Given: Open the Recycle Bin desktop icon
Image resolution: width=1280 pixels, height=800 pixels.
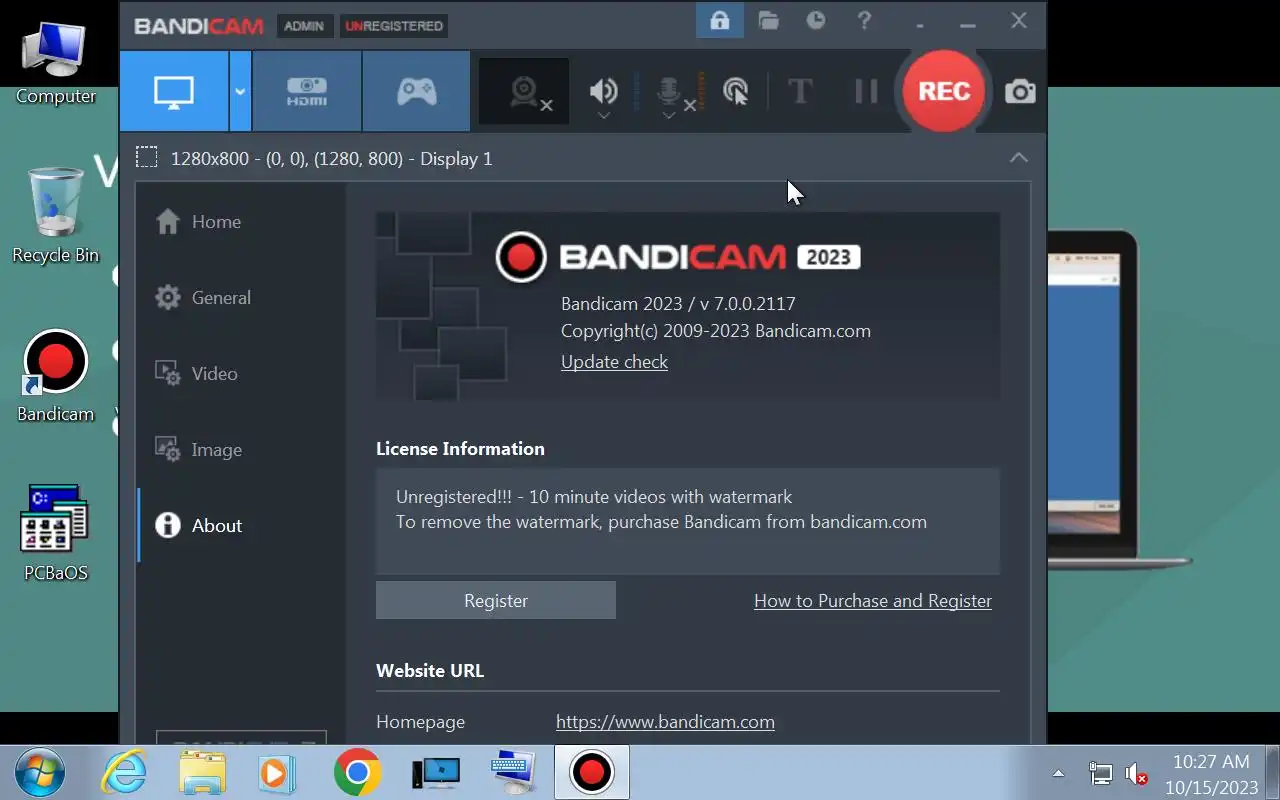Looking at the screenshot, I should coord(55,215).
